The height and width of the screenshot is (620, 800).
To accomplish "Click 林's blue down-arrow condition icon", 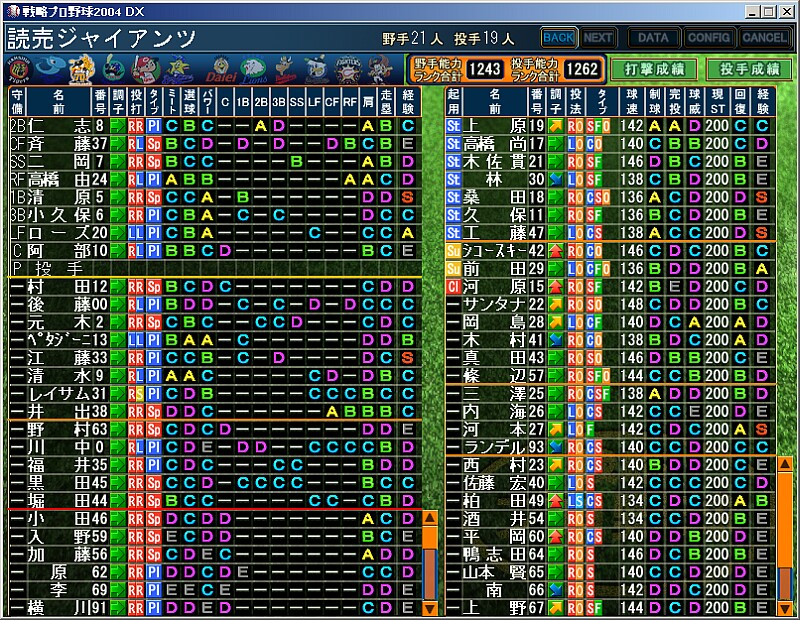I will coord(556,180).
